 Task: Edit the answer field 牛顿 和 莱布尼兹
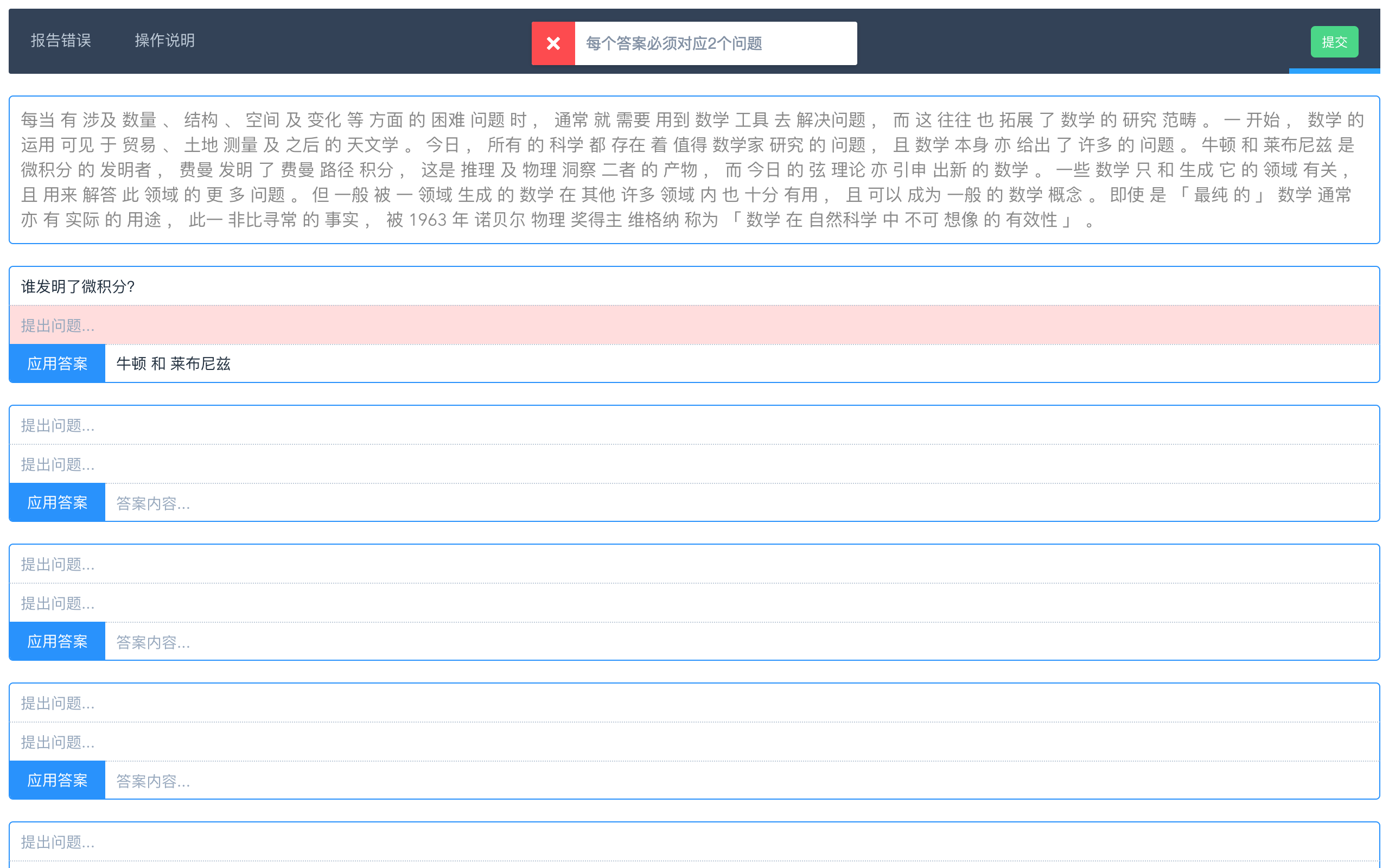[x=742, y=363]
